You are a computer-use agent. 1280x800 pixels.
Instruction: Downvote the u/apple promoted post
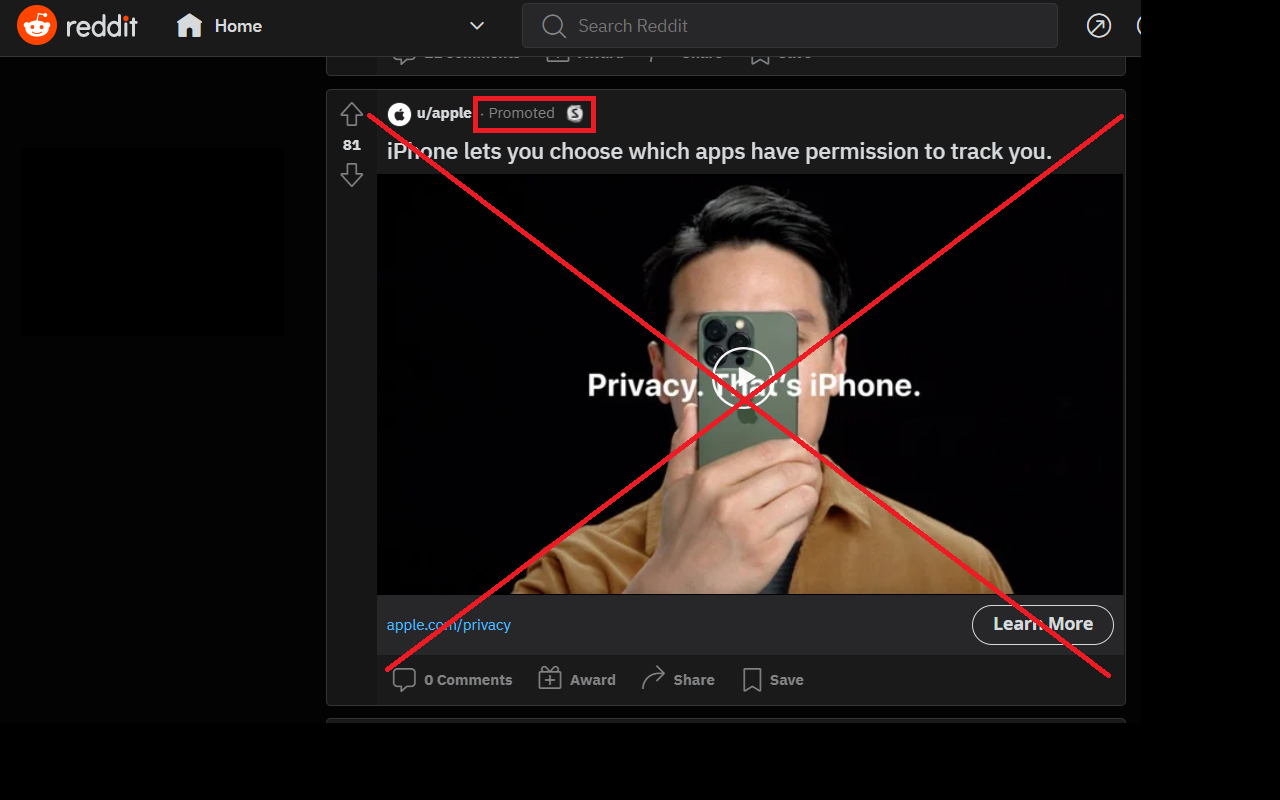(351, 176)
